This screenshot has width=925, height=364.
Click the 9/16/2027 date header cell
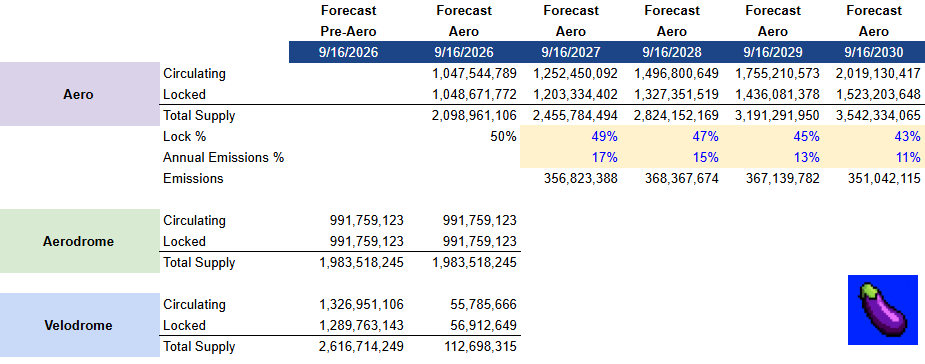(570, 53)
